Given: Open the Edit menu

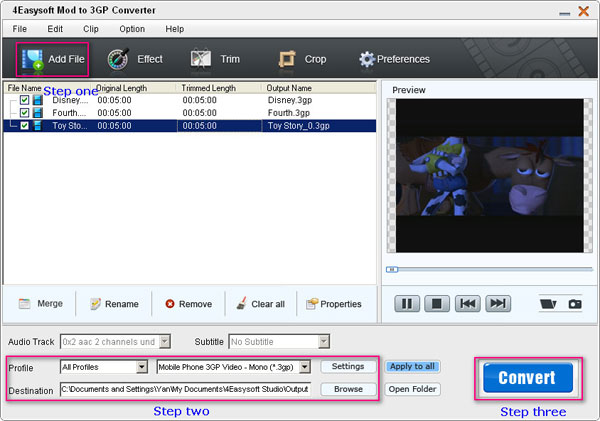Looking at the screenshot, I should (x=55, y=29).
